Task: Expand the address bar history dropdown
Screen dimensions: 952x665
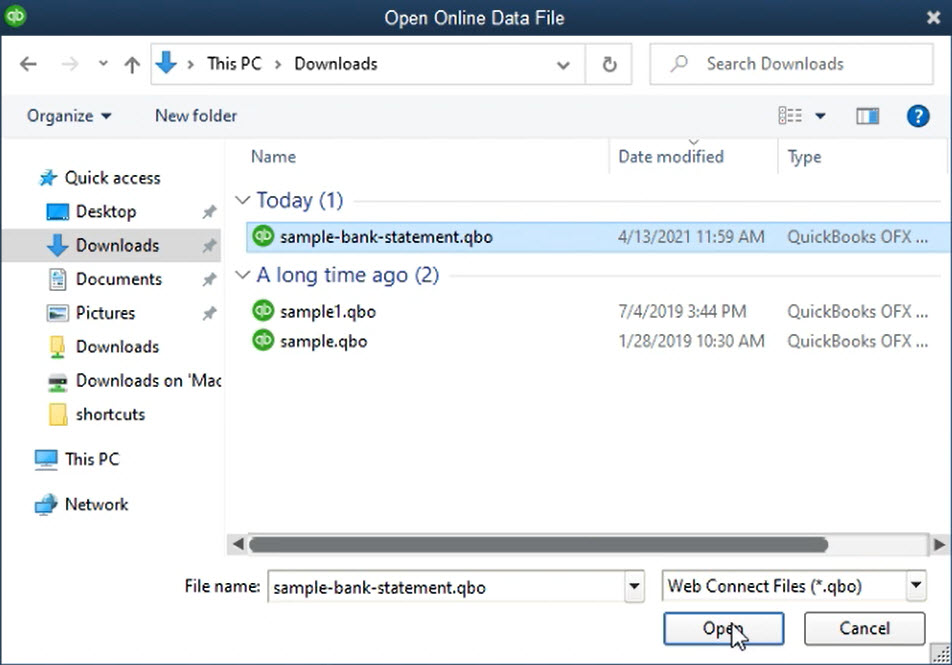Action: tap(563, 64)
